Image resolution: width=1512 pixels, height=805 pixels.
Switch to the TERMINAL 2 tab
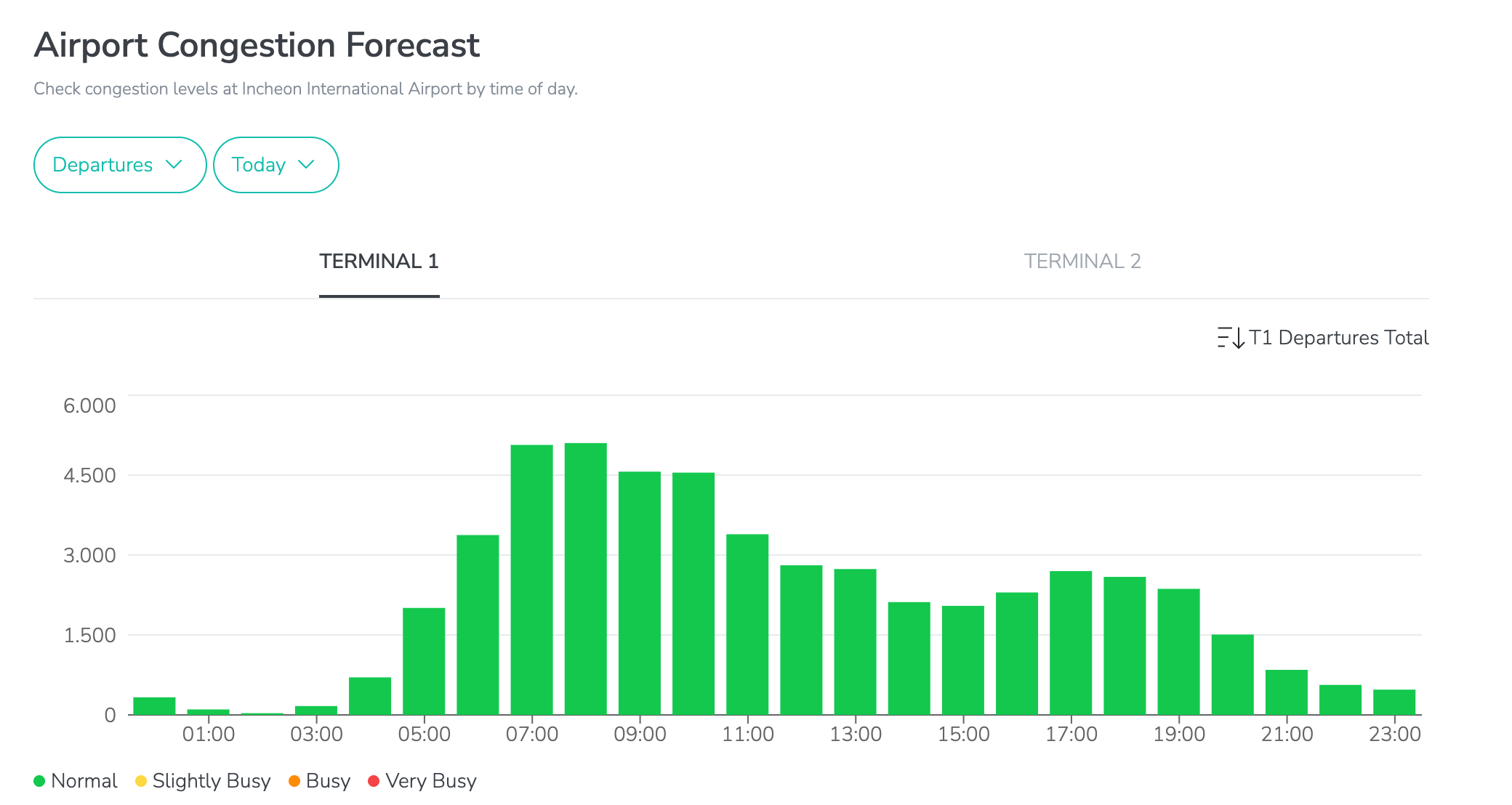tap(1082, 262)
